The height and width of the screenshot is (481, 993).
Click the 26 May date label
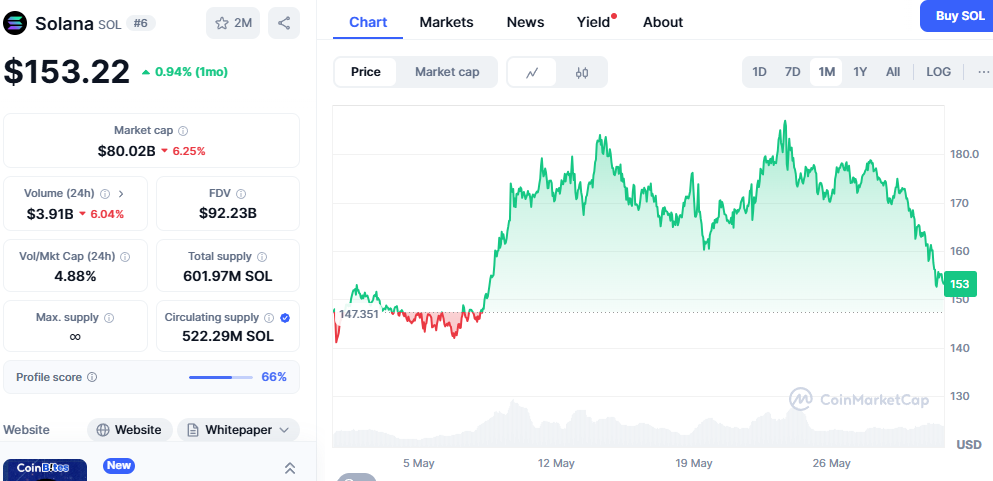pyautogui.click(x=832, y=463)
